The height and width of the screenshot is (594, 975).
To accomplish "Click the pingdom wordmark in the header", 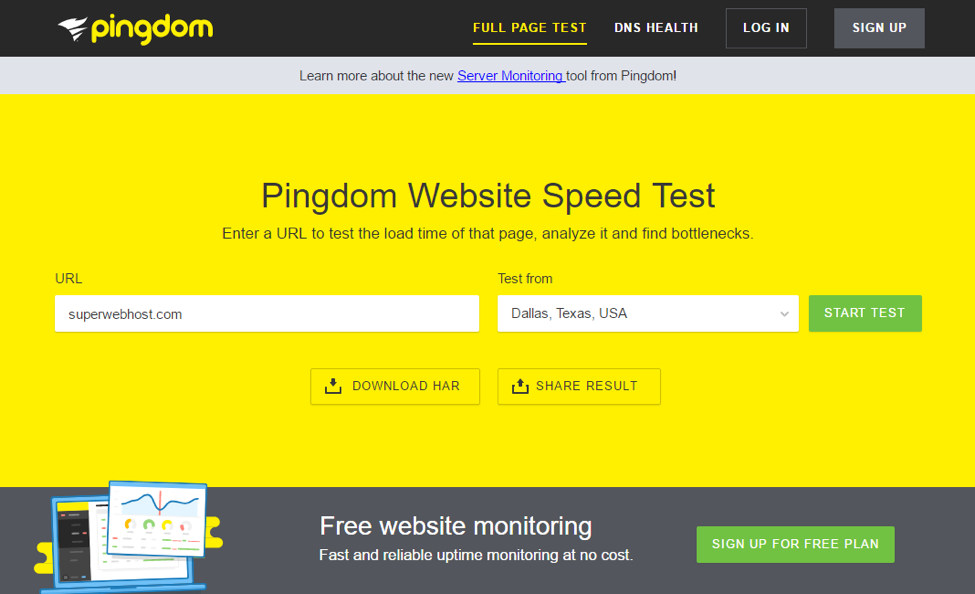I will coord(152,29).
